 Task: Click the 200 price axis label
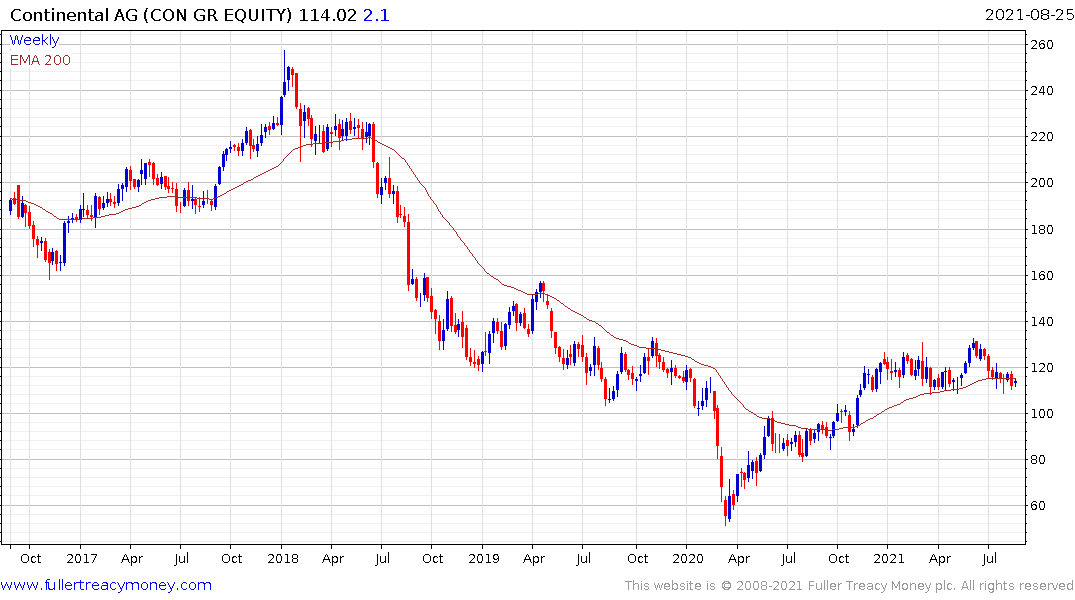[1042, 183]
